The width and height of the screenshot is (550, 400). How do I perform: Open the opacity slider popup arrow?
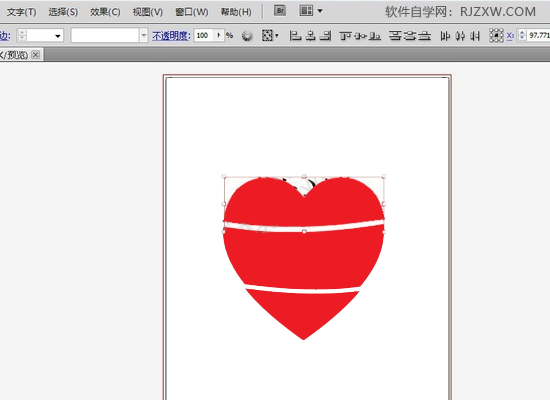click(219, 35)
